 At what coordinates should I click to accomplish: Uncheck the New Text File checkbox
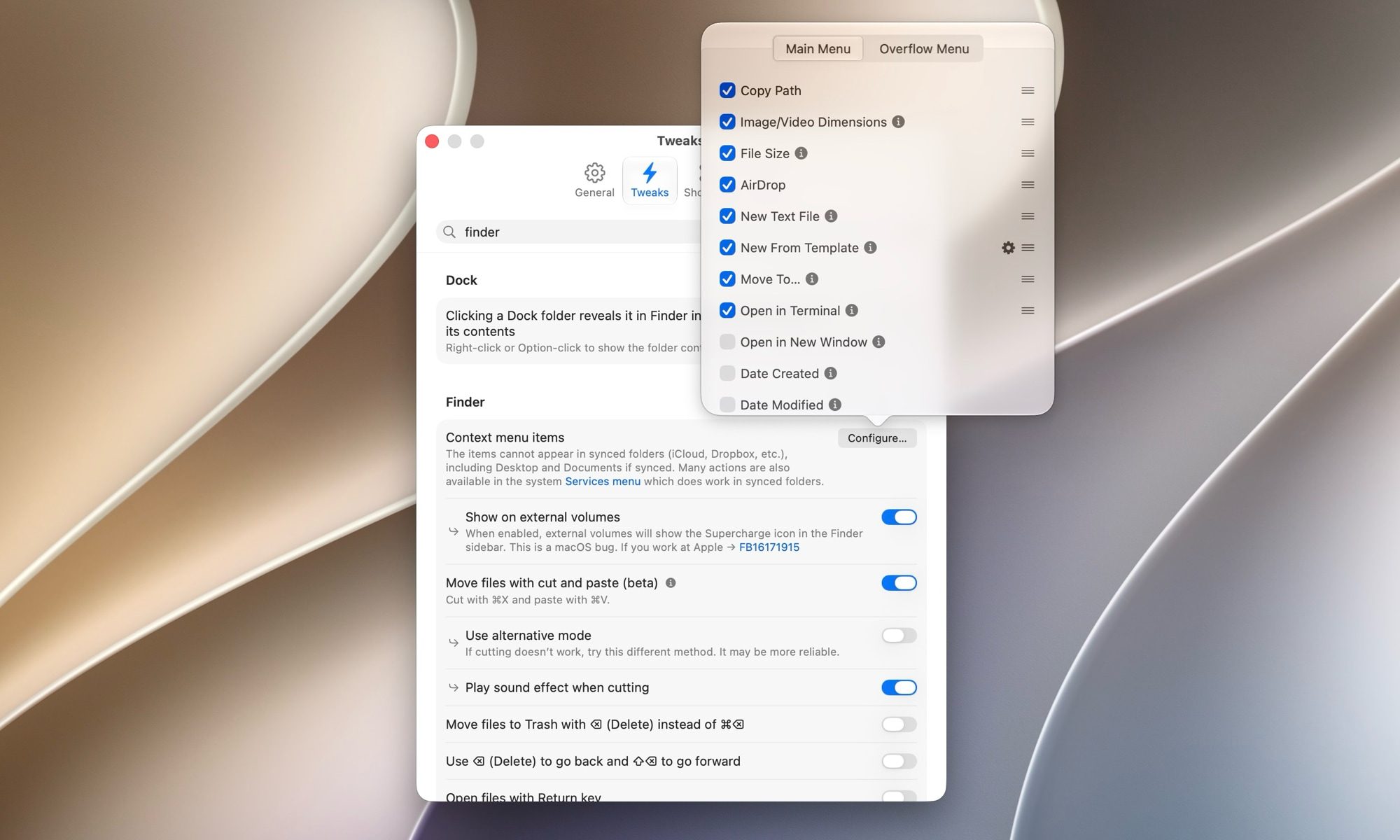click(727, 216)
